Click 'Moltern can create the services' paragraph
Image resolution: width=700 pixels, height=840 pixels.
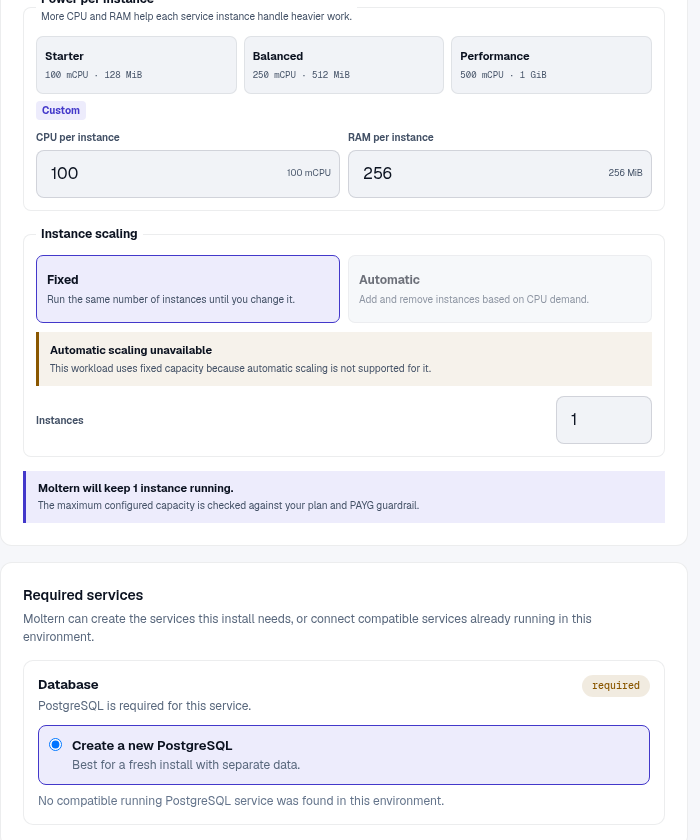point(307,627)
